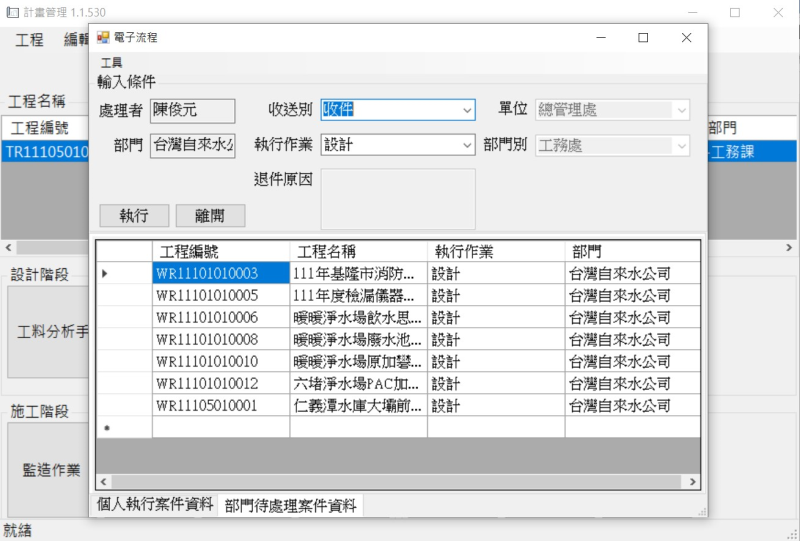Click 計畫管理 app icon in title bar
This screenshot has width=800, height=541.
(12, 12)
